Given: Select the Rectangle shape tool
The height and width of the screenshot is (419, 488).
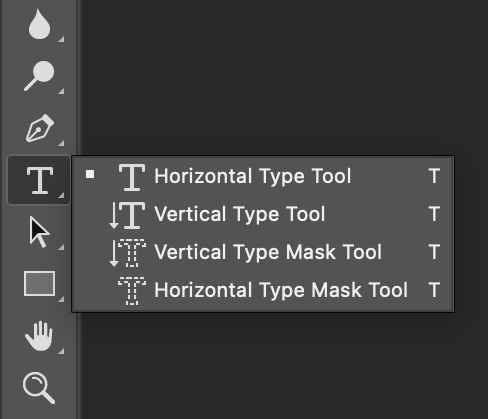Looking at the screenshot, I should 39,284.
